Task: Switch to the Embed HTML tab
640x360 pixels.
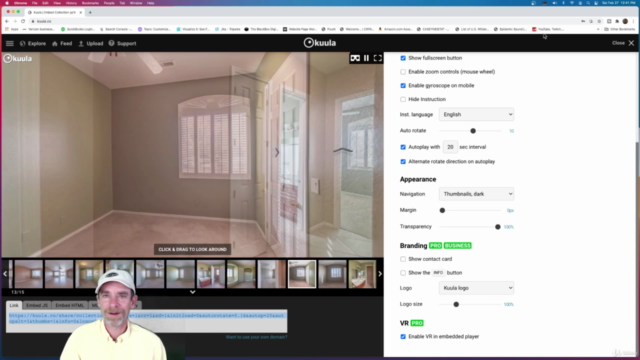Action: [x=69, y=305]
